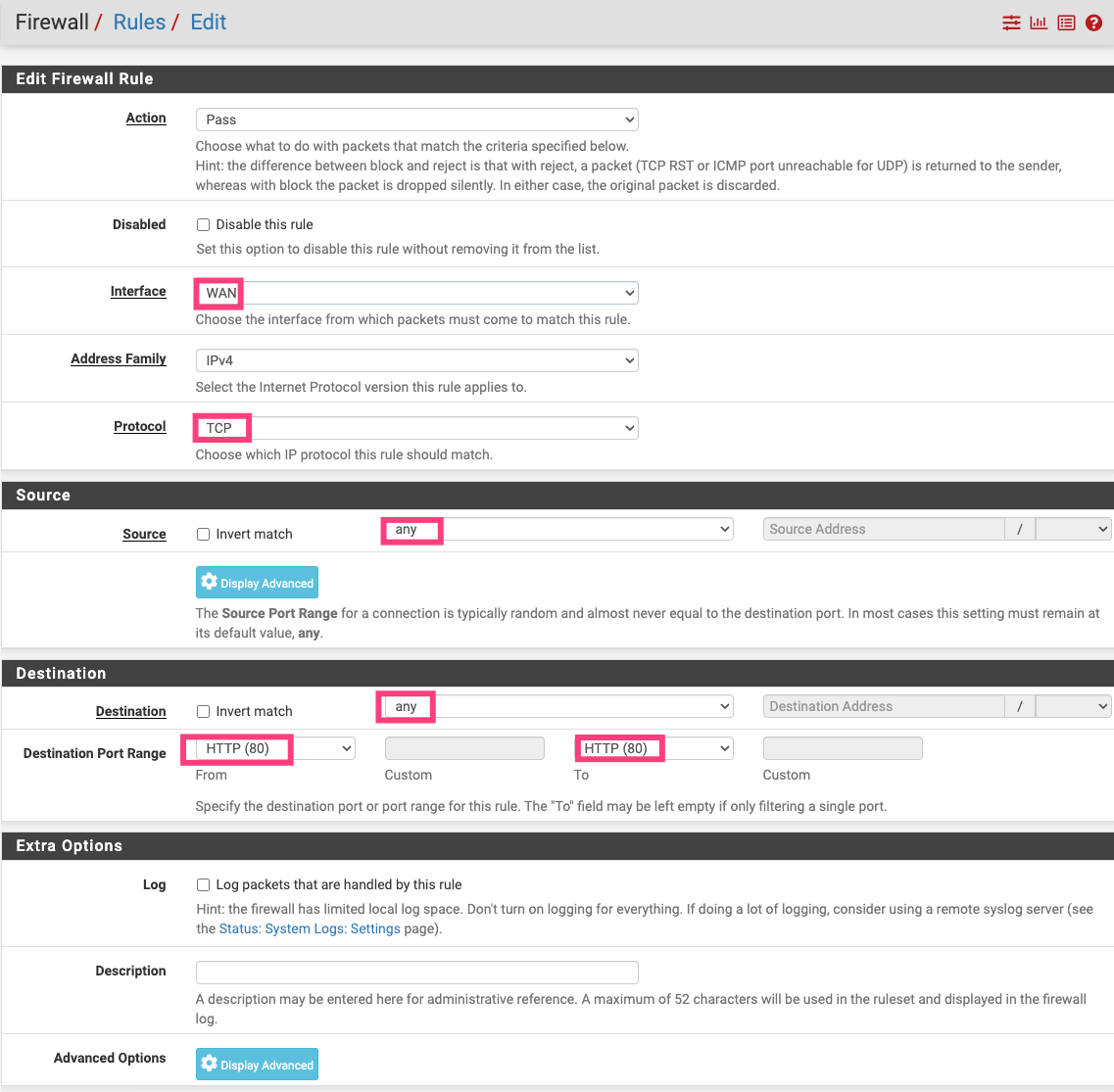This screenshot has width=1114, height=1092.
Task: Enable the Disable this rule checkbox
Action: [x=204, y=225]
